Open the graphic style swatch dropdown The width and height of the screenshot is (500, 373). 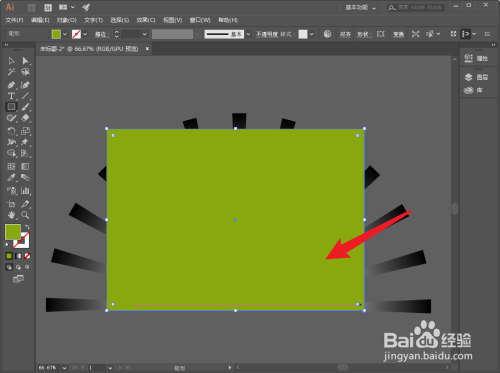click(312, 34)
